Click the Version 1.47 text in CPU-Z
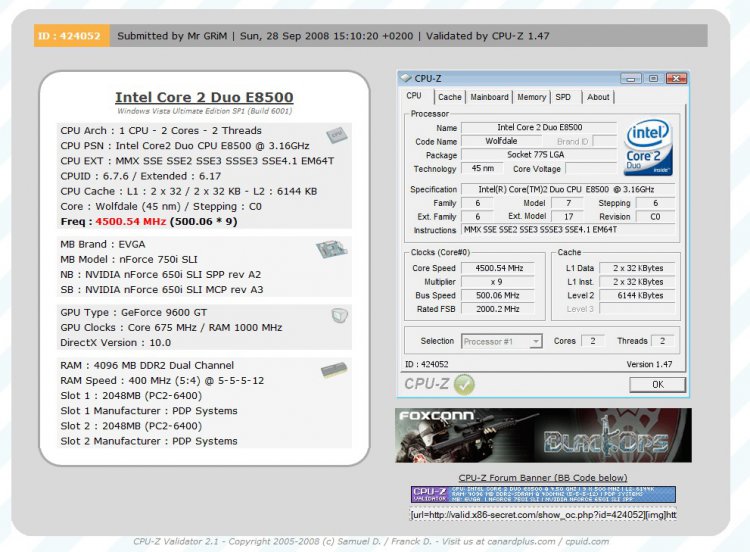 649,364
